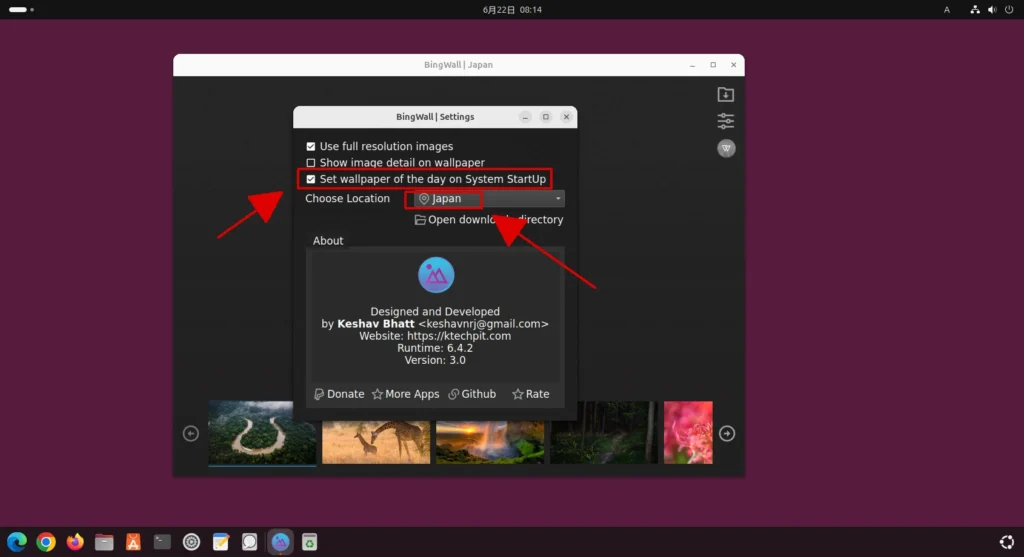Image resolution: width=1024 pixels, height=557 pixels.
Task: Minimize the BingWall Japan main window
Action: coord(692,65)
